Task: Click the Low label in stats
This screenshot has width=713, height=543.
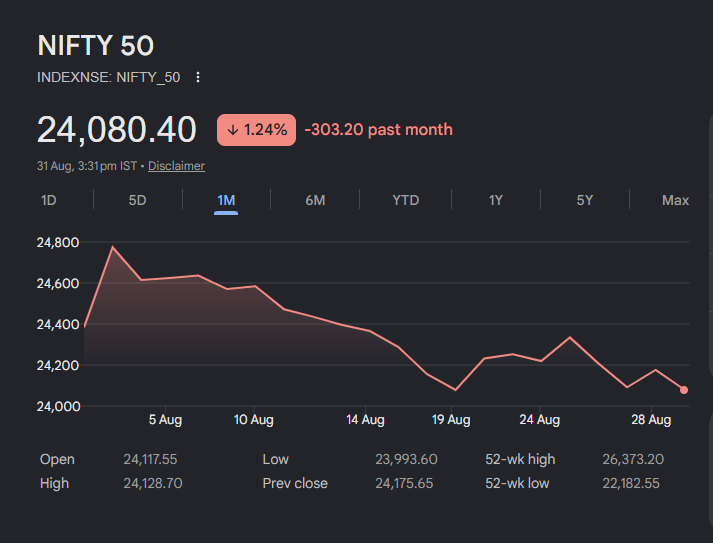Action: pyautogui.click(x=276, y=459)
